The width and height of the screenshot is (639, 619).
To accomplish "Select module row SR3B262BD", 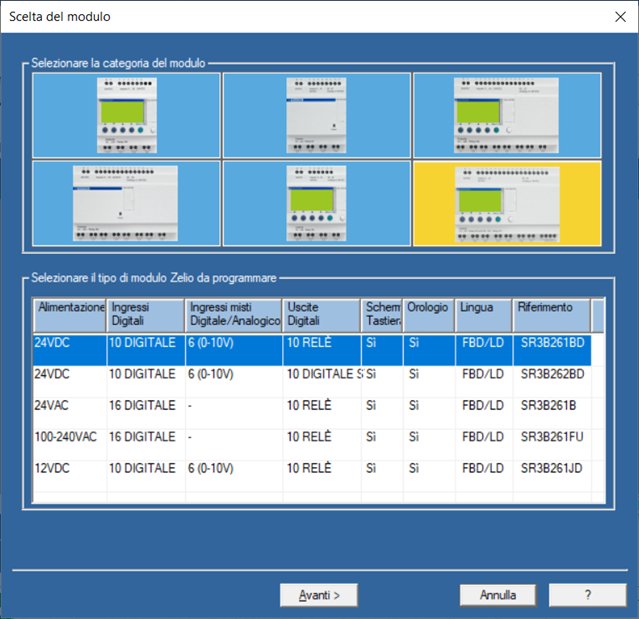I will click(312, 381).
